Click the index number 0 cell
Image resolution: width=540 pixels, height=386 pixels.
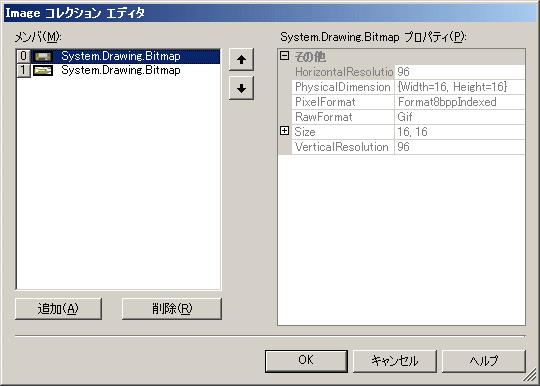23,56
